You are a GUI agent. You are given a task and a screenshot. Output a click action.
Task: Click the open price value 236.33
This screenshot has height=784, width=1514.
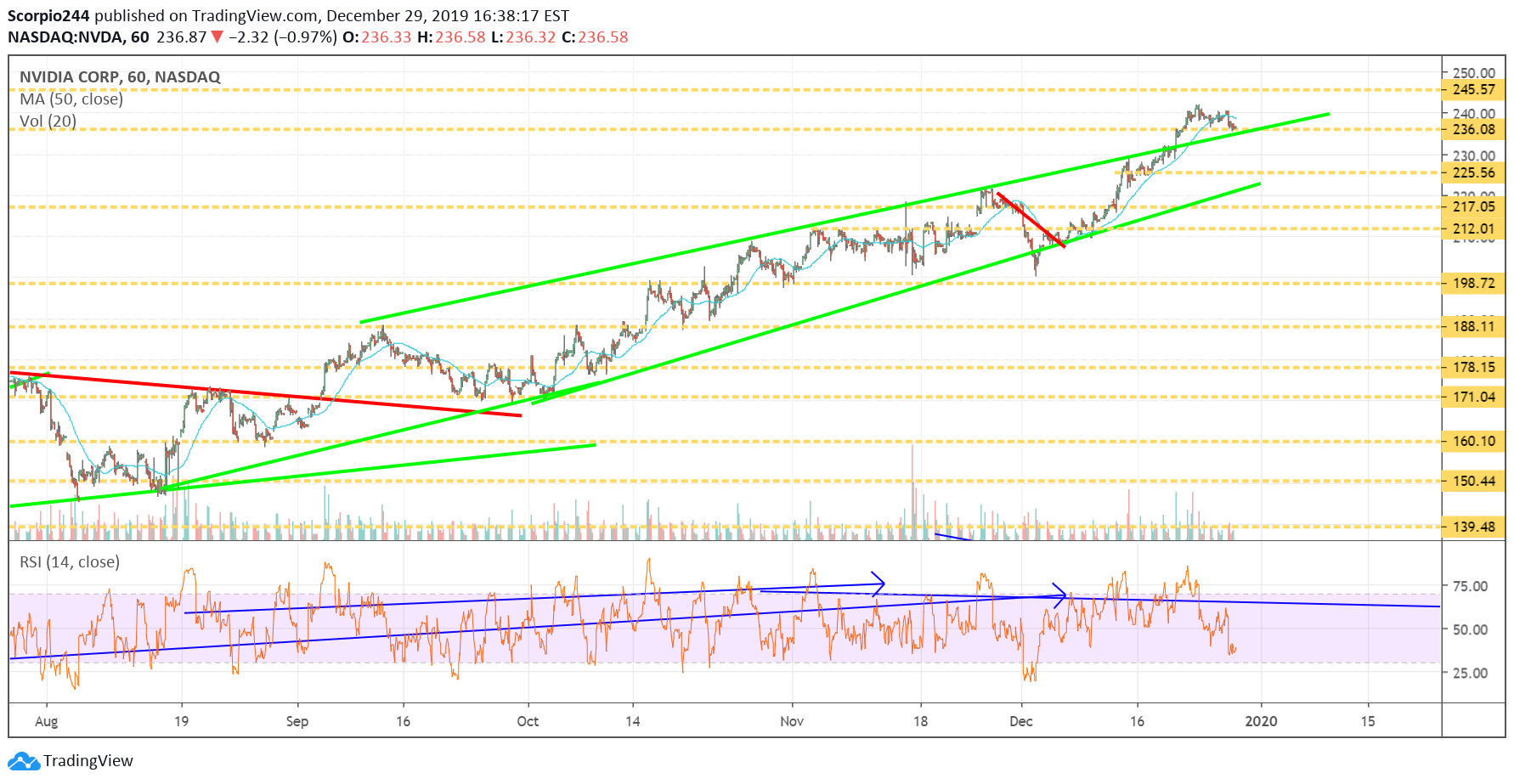click(x=387, y=37)
